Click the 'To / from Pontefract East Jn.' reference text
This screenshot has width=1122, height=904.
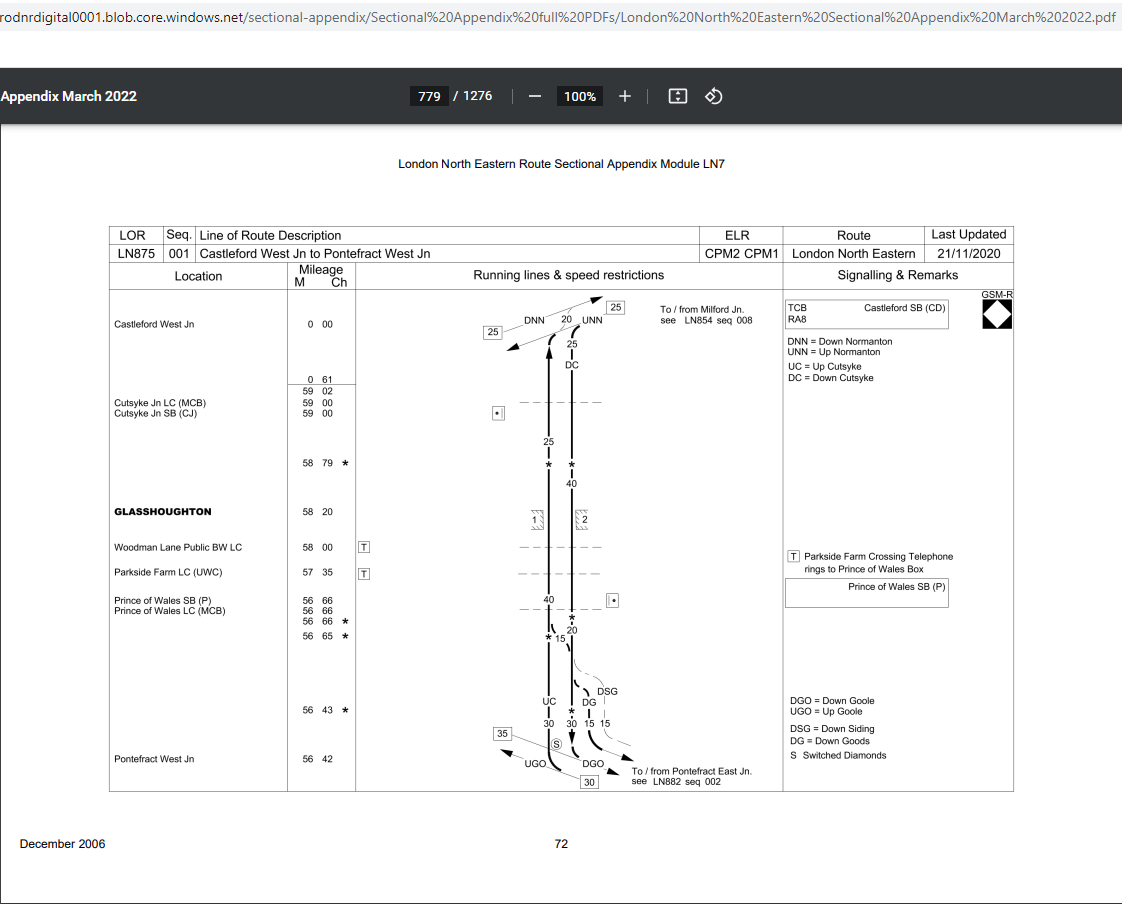point(691,772)
